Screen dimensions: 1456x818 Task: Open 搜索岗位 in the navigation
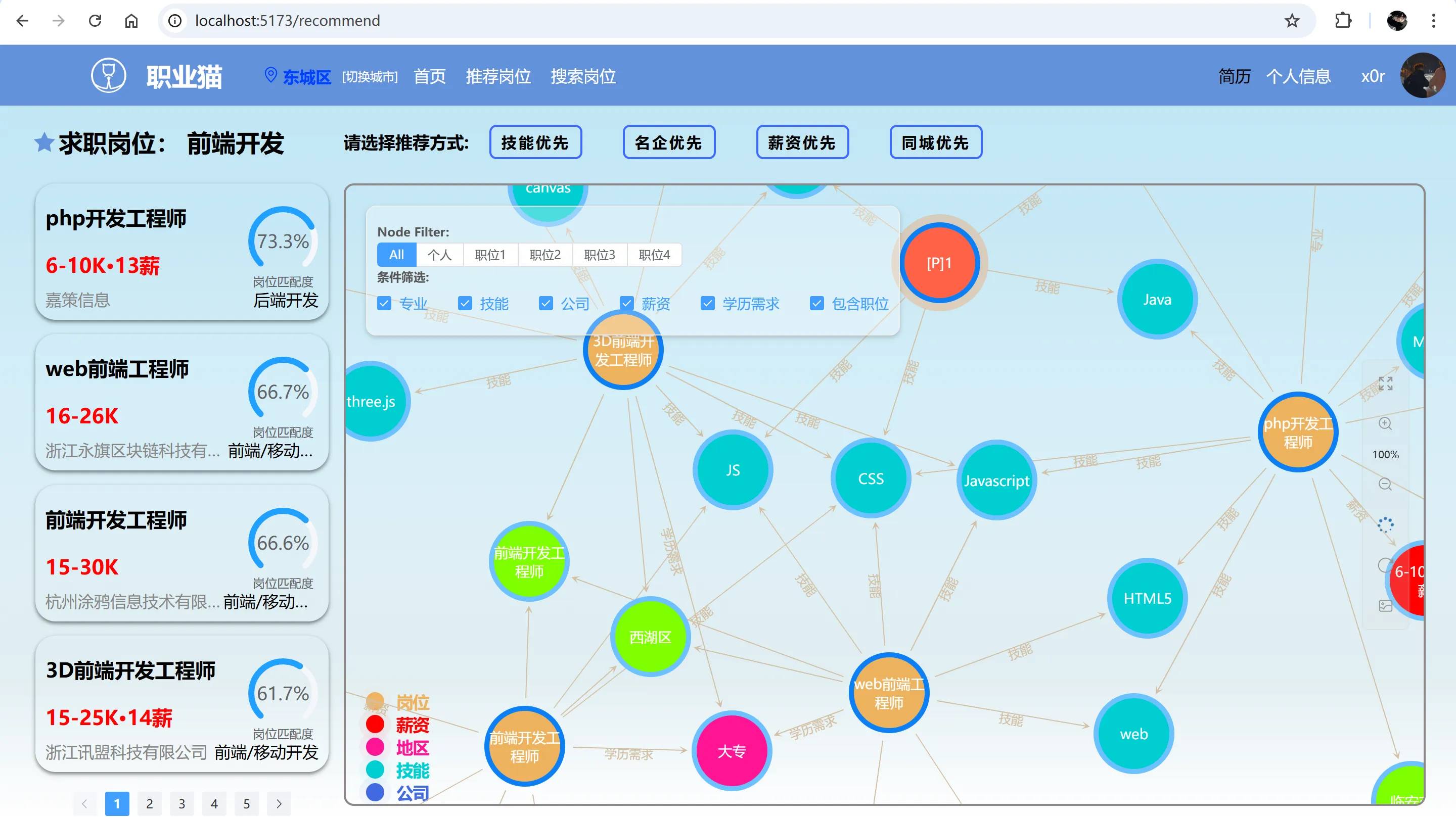point(583,76)
